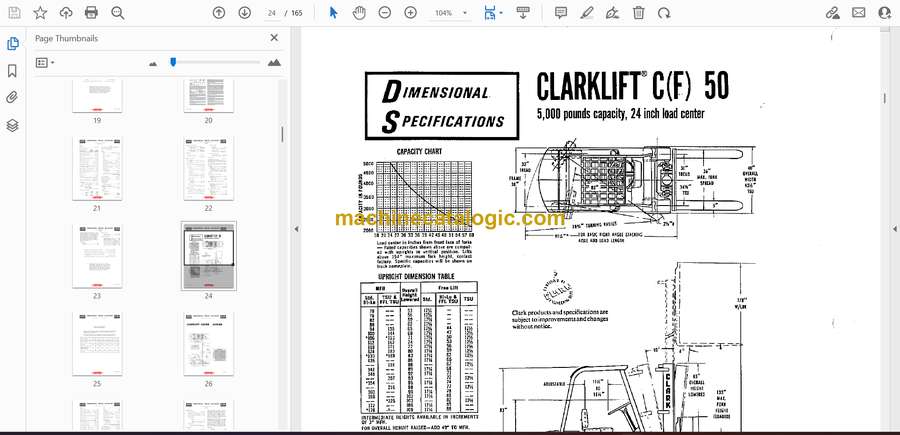The height and width of the screenshot is (435, 900).
Task: Click the CAPACITY CHART label
Action: tap(419, 152)
